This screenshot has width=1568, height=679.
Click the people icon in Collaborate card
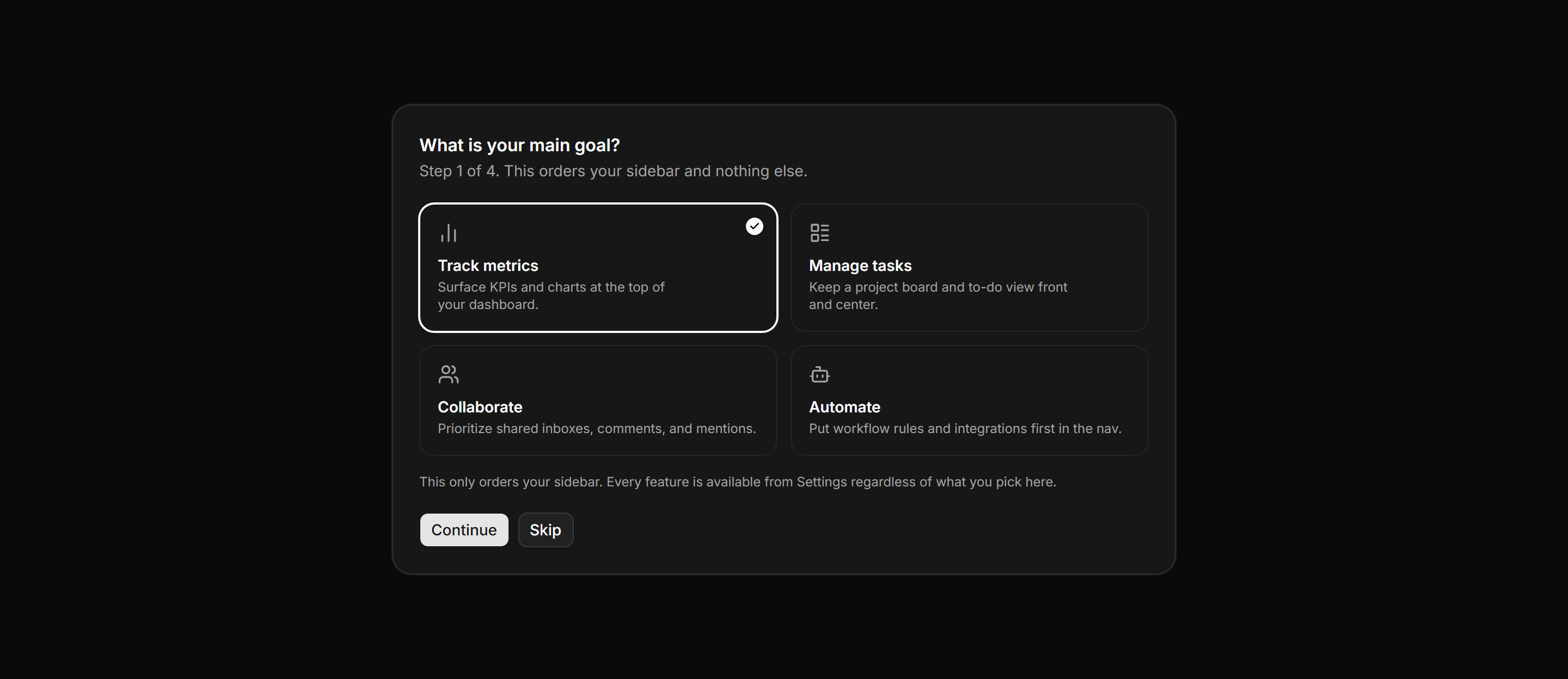[x=449, y=374]
